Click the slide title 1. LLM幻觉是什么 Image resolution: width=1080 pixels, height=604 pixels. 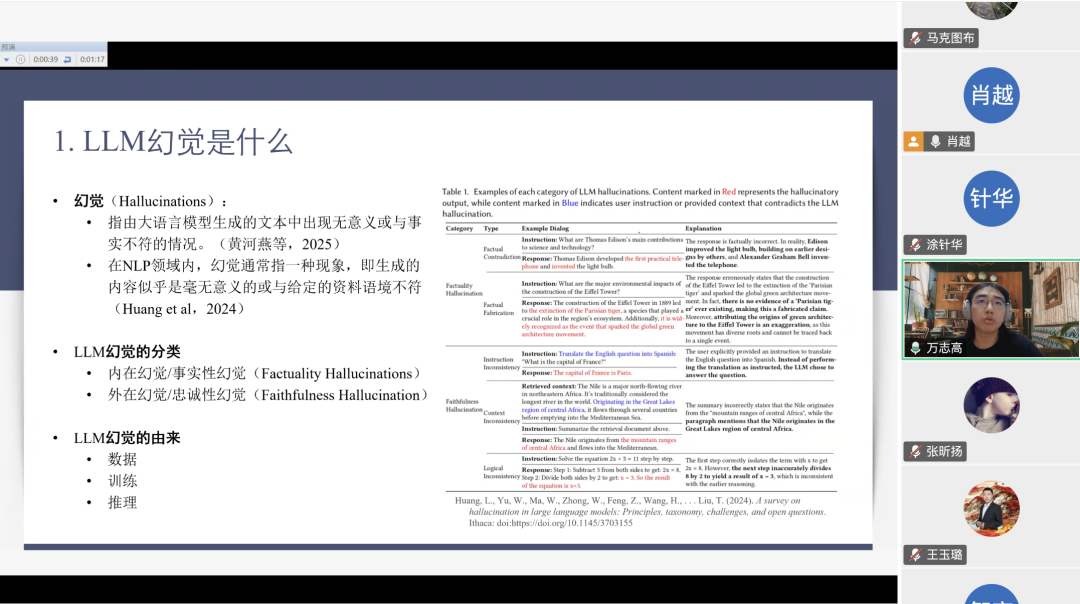click(x=174, y=142)
